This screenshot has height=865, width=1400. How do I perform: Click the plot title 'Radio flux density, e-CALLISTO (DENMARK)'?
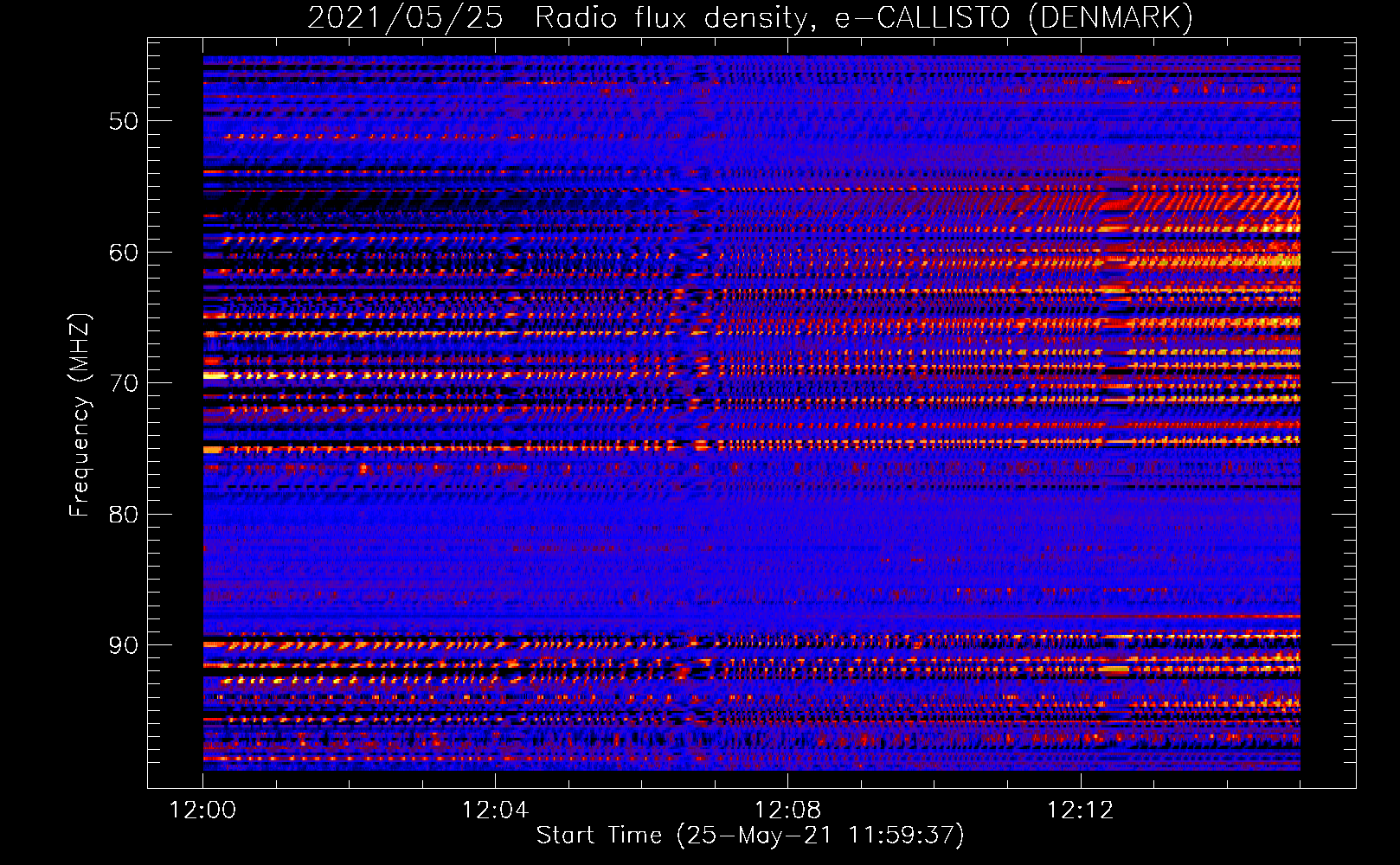864,17
